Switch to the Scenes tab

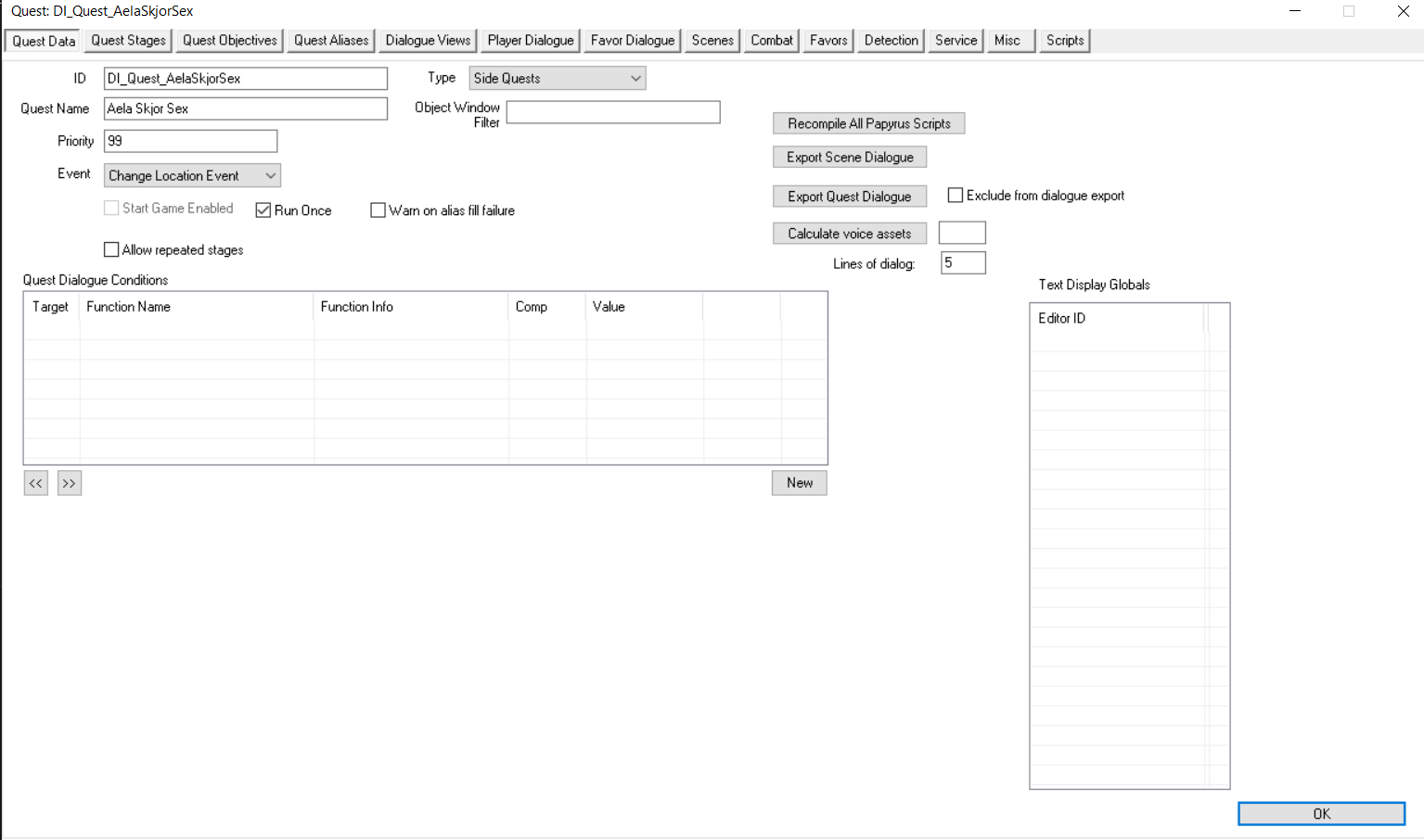(x=712, y=41)
